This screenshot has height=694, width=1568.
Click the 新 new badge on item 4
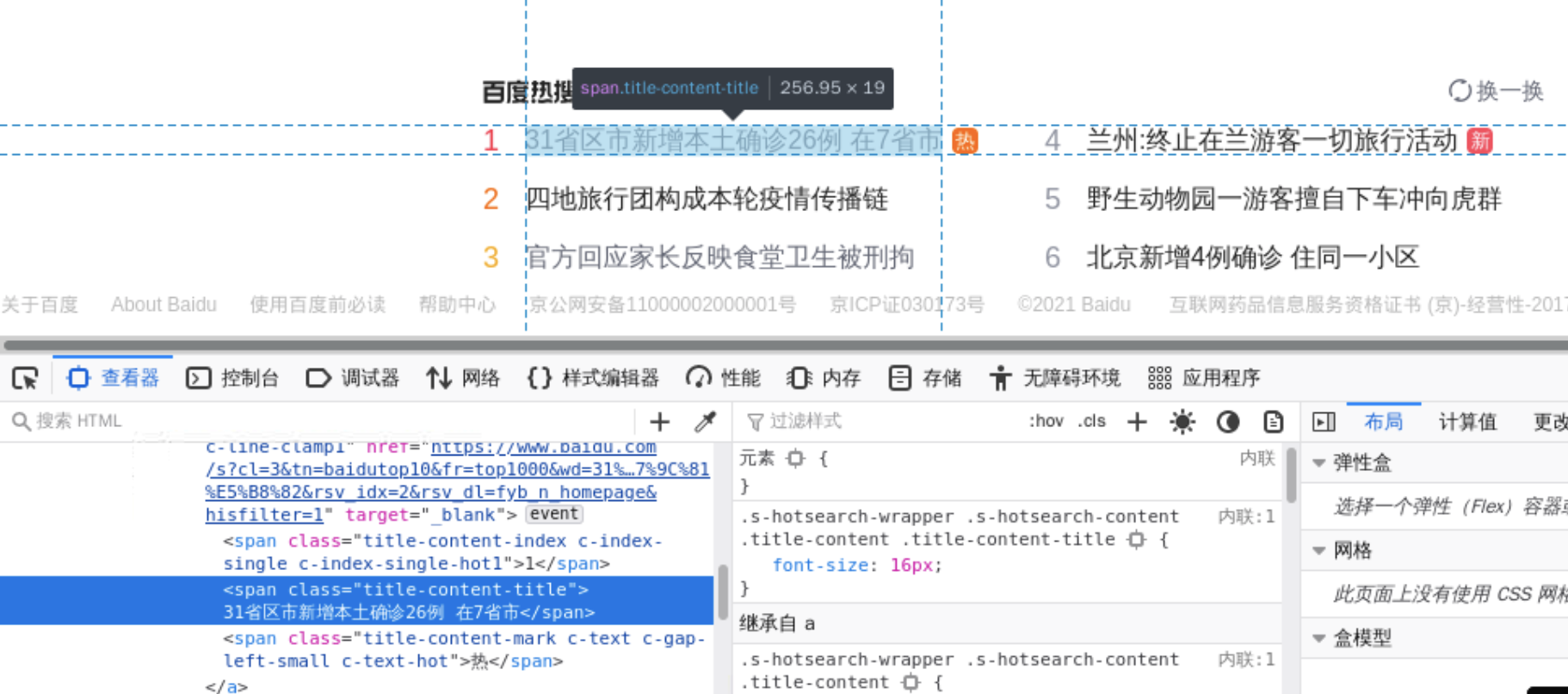(1480, 141)
